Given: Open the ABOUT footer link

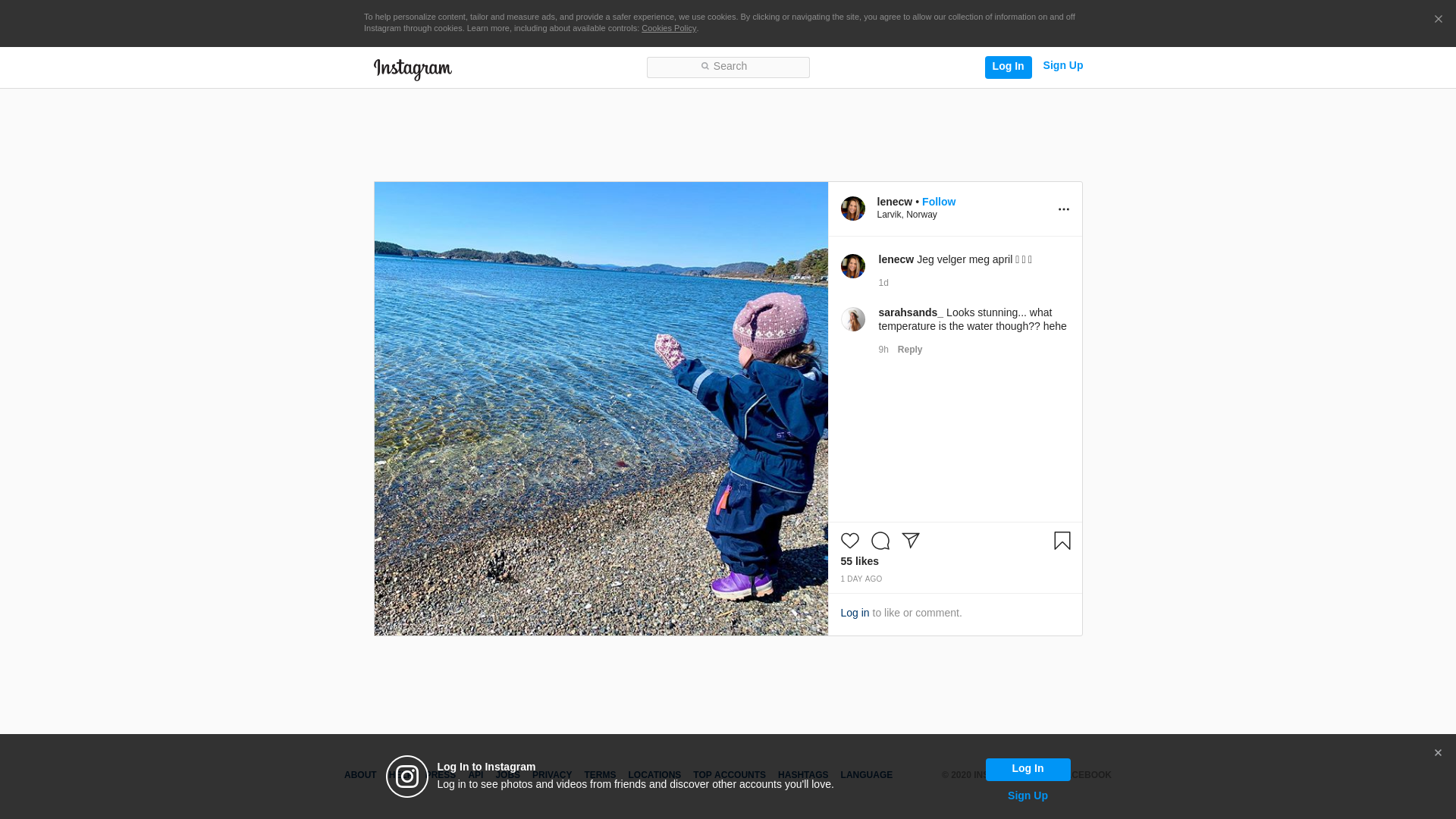Looking at the screenshot, I should click(x=360, y=775).
